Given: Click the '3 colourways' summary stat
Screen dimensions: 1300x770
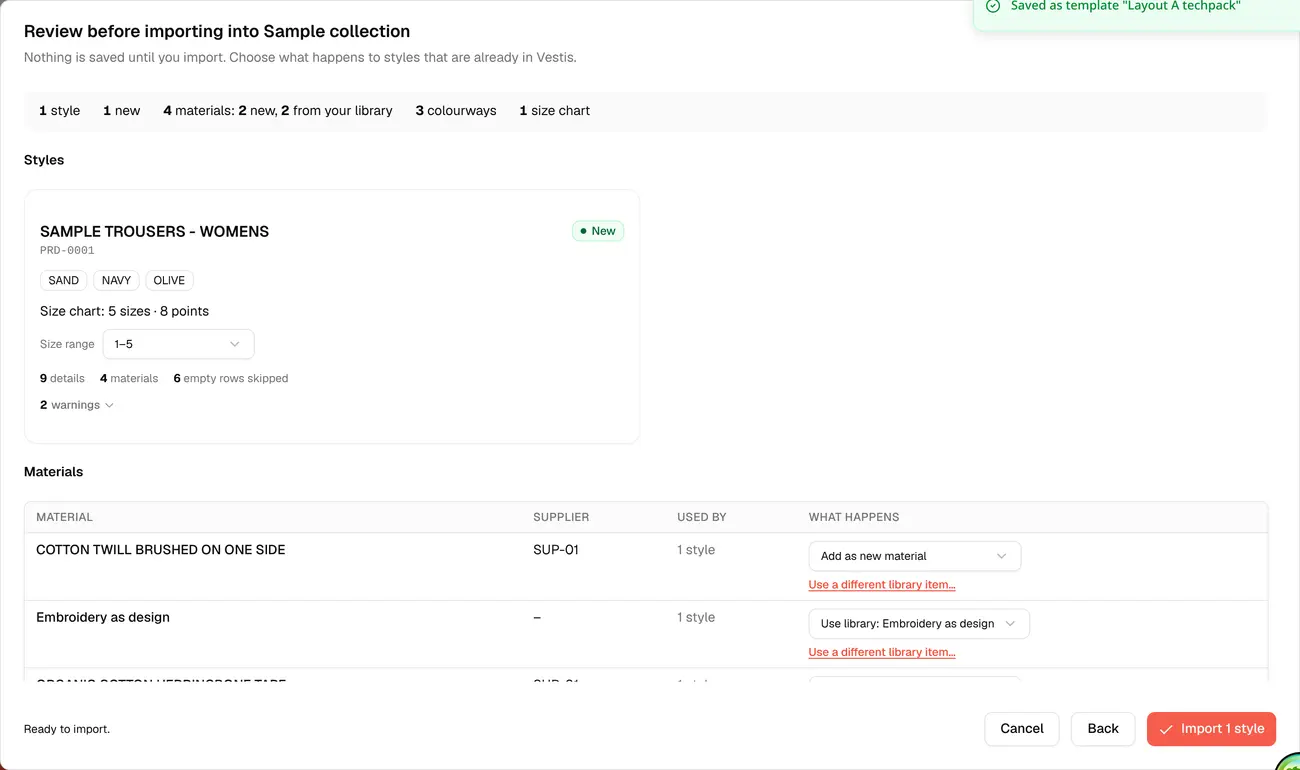Looking at the screenshot, I should pyautogui.click(x=456, y=111).
